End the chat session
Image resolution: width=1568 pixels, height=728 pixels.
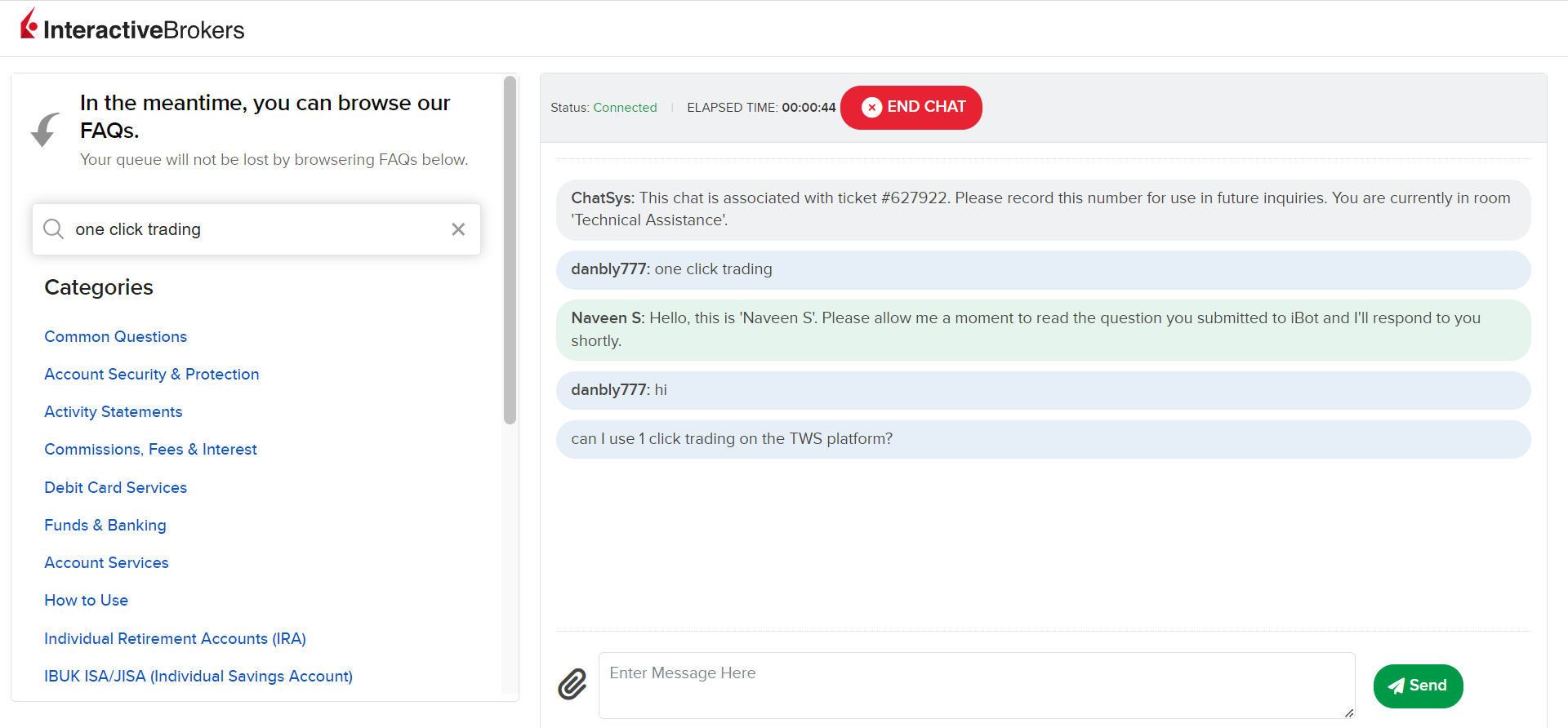coord(911,108)
